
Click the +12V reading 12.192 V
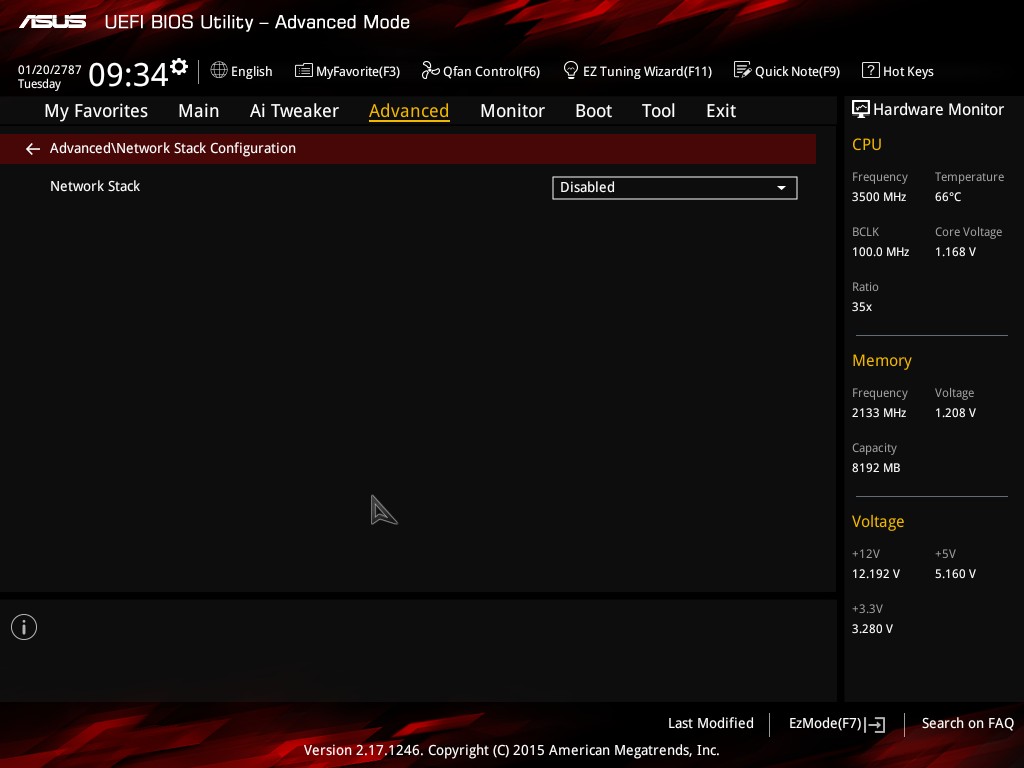click(876, 574)
